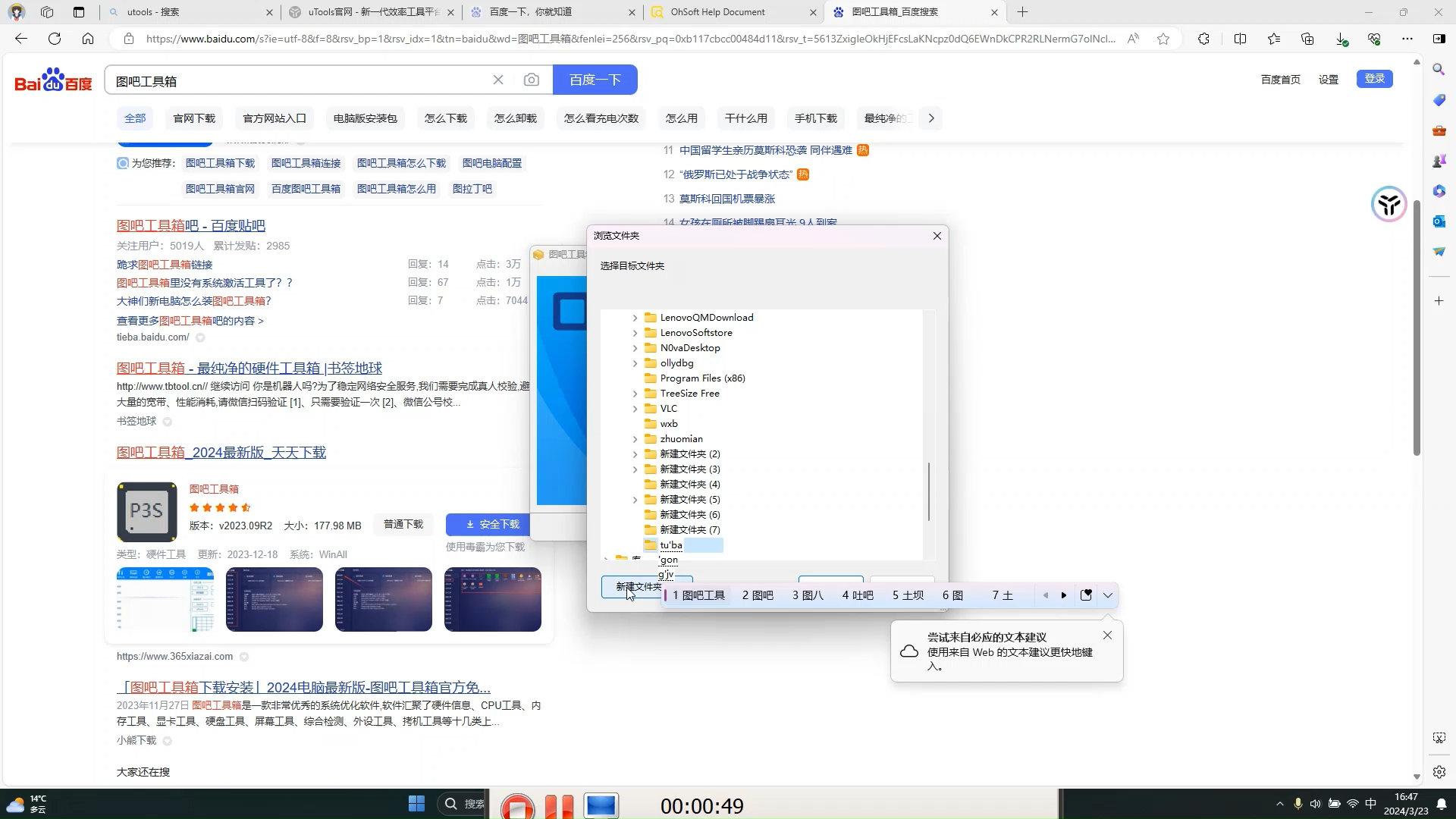Viewport: 1456px width, 819px height.
Task: Click the floating Baidu assistant icon
Action: (x=1389, y=204)
